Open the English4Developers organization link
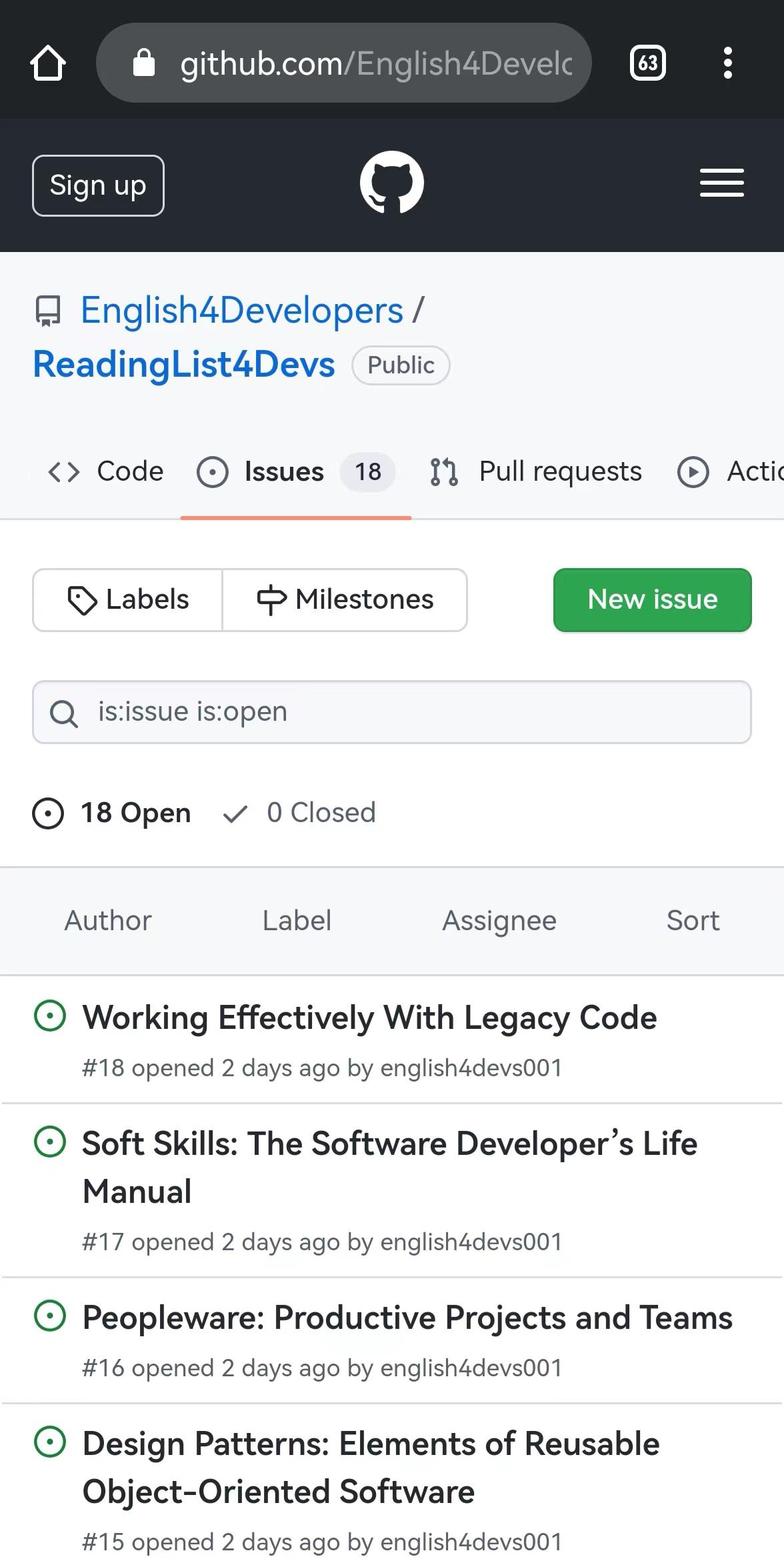This screenshot has height=1559, width=784. 242,311
